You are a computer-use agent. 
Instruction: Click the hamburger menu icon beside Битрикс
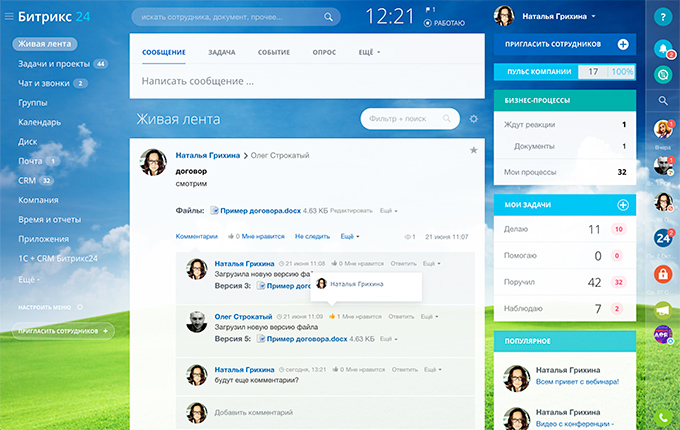[x=10, y=17]
